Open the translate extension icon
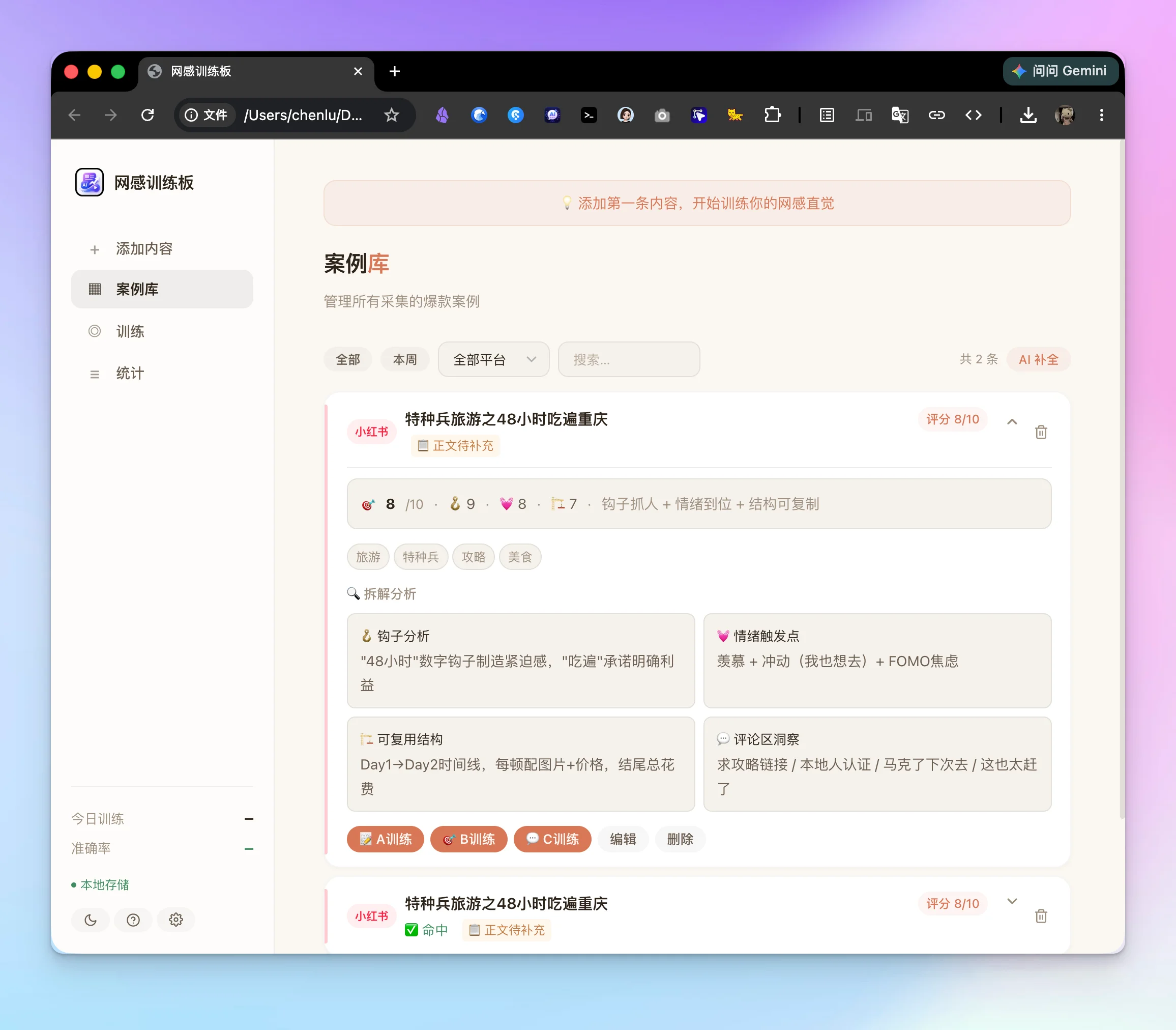Screen dimensions: 1176x1030 click(x=900, y=115)
